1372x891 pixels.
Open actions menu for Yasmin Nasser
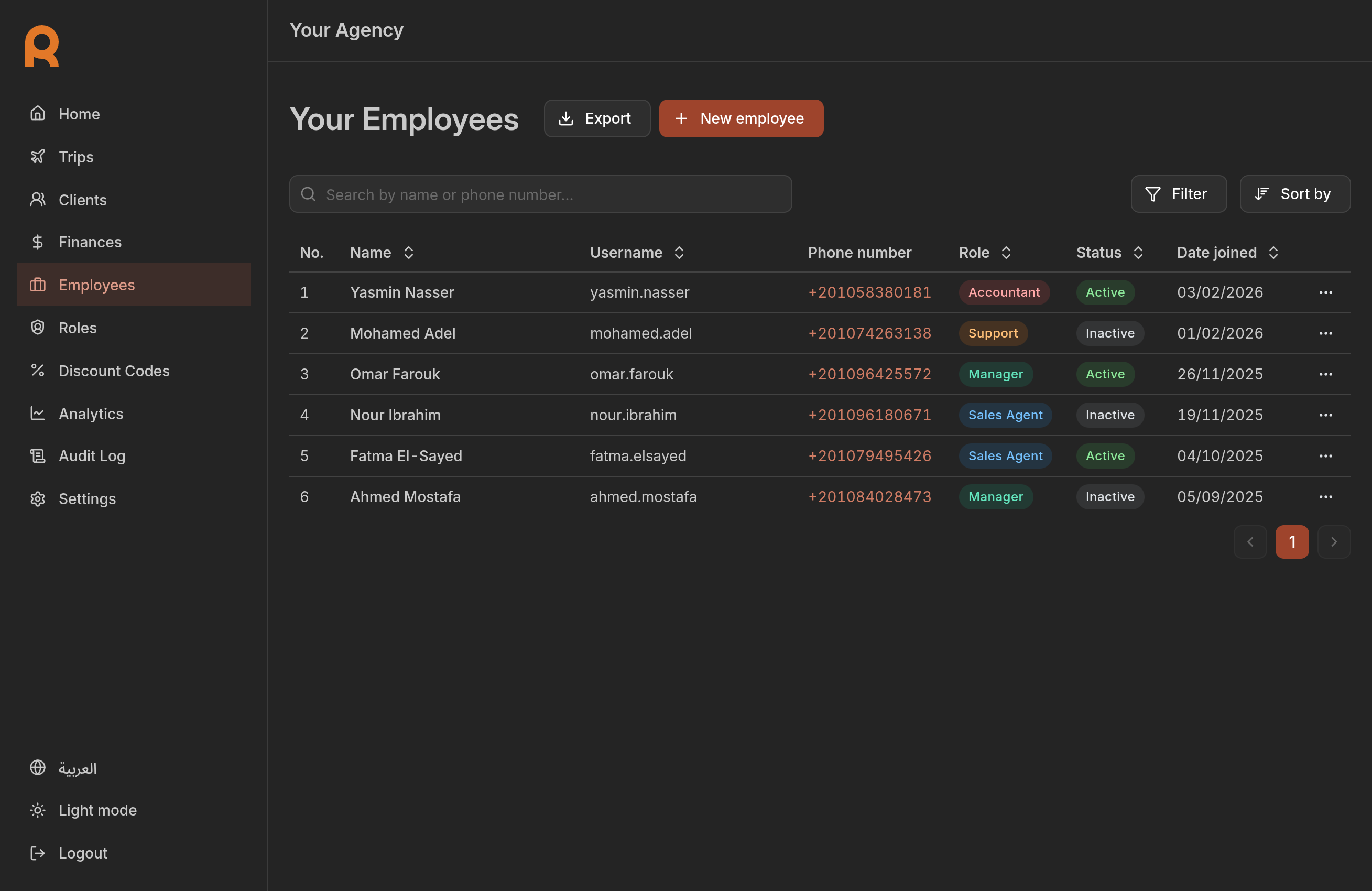pyautogui.click(x=1325, y=292)
